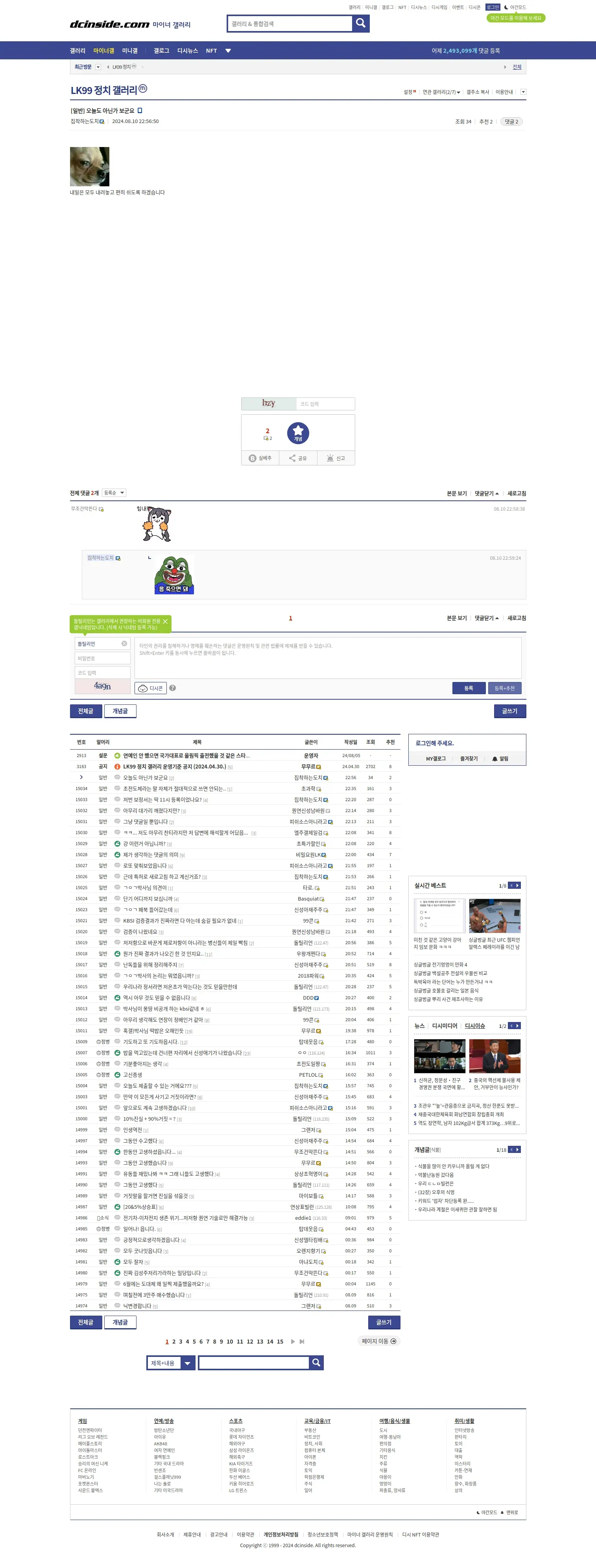Click the pagination next arrow
The height and width of the screenshot is (1568, 596).
pyautogui.click(x=293, y=1341)
